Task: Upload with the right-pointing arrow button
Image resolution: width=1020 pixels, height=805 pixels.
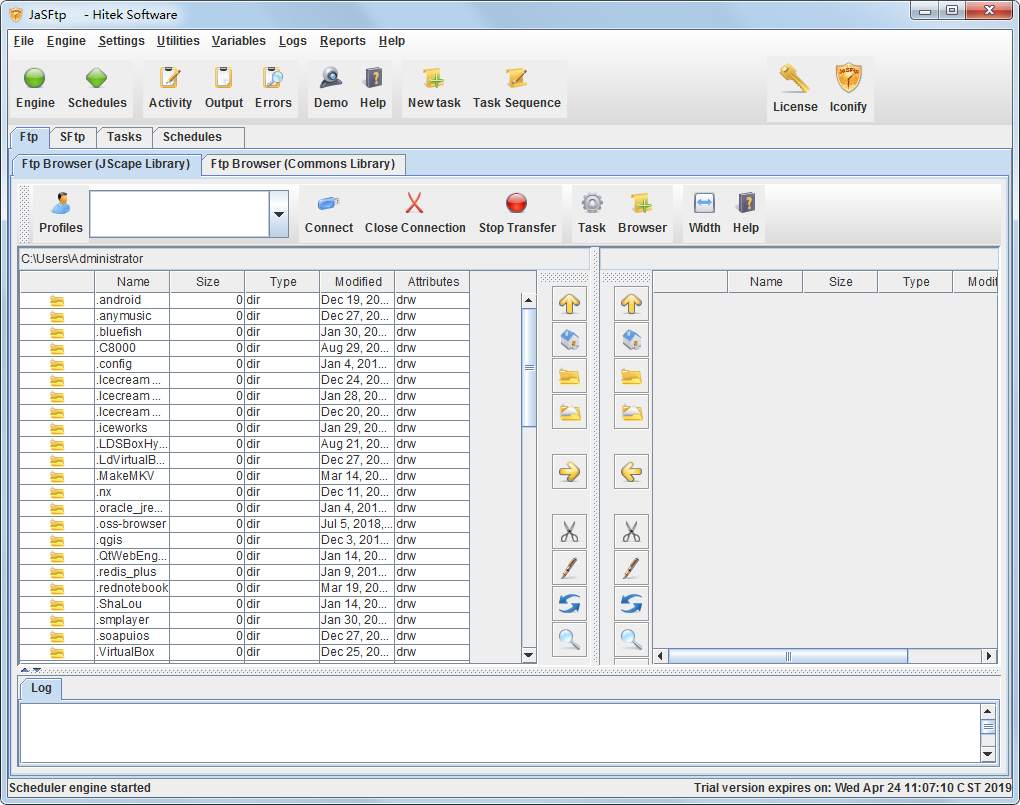Action: (x=569, y=471)
